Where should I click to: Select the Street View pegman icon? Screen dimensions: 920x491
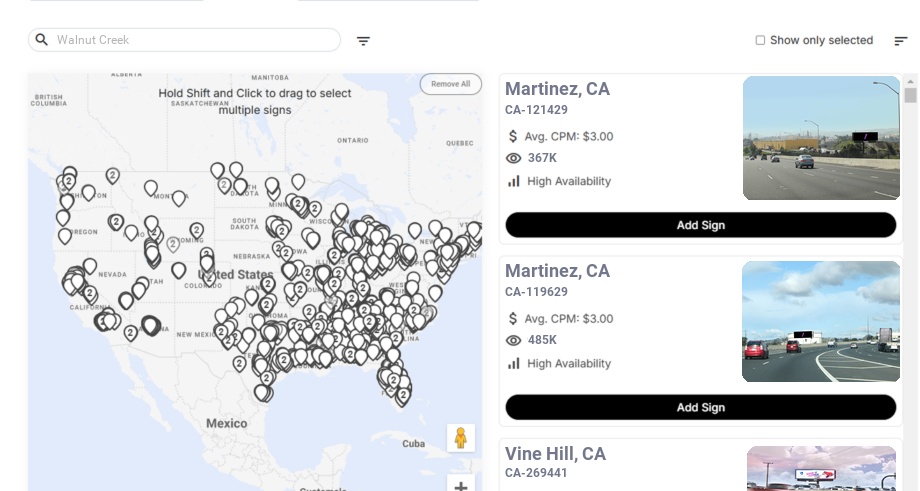pyautogui.click(x=460, y=438)
